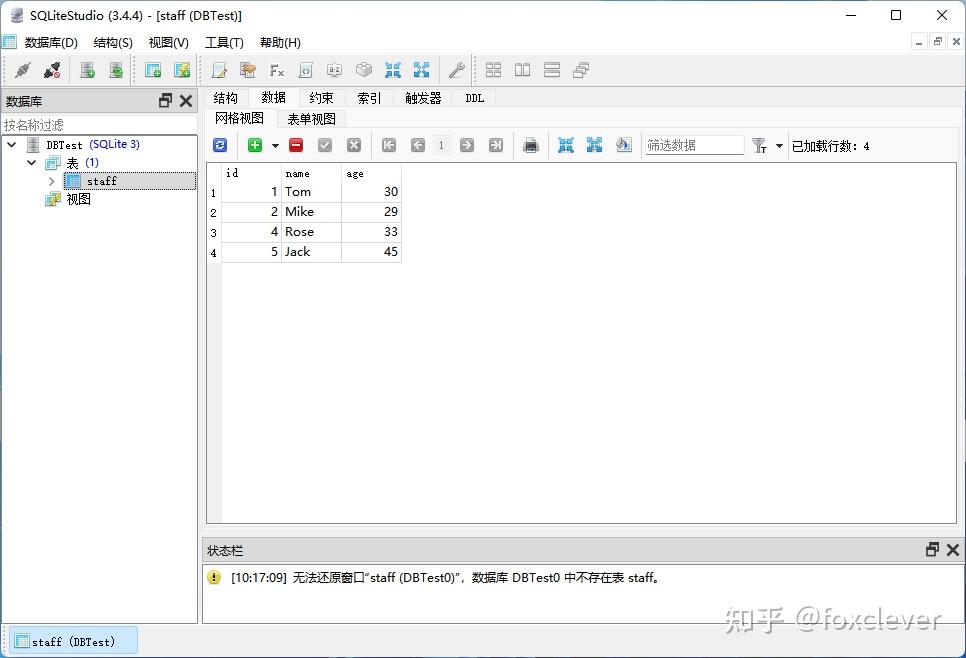Viewport: 966px width, 658px height.
Task: Click the inward arrows icon in data toolbar
Action: (x=566, y=145)
